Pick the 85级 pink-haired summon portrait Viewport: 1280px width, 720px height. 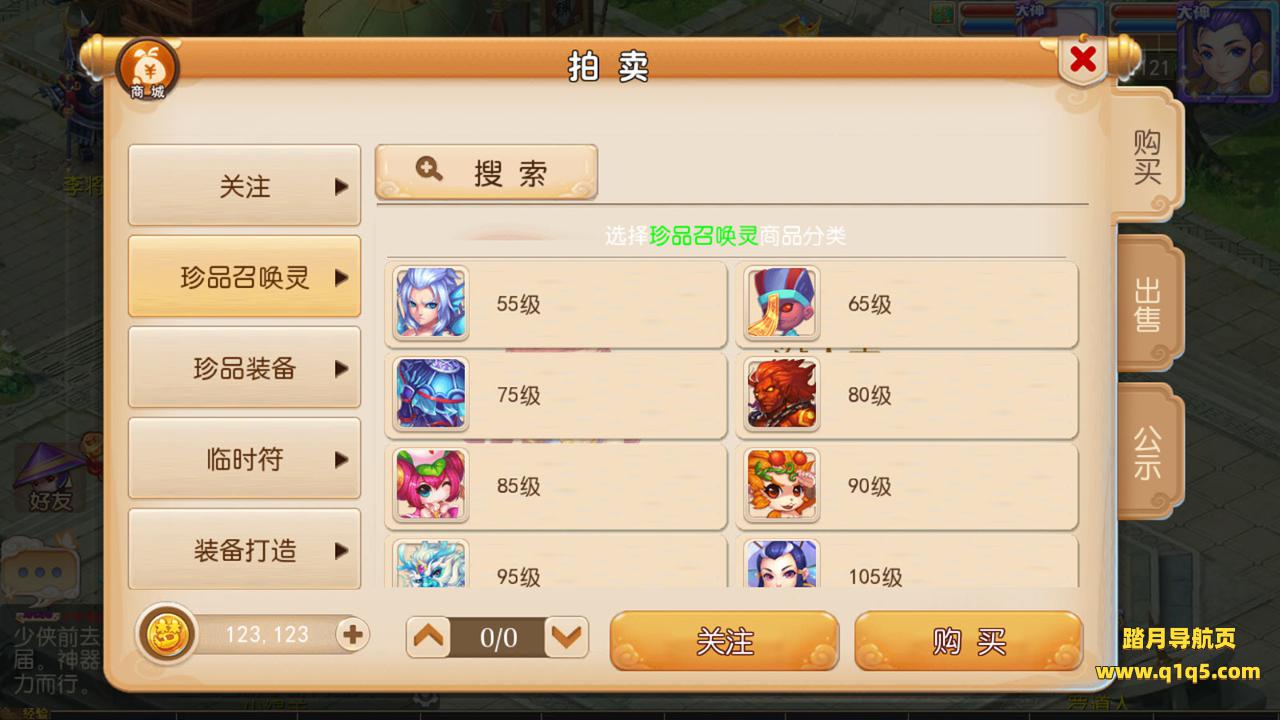[x=430, y=485]
